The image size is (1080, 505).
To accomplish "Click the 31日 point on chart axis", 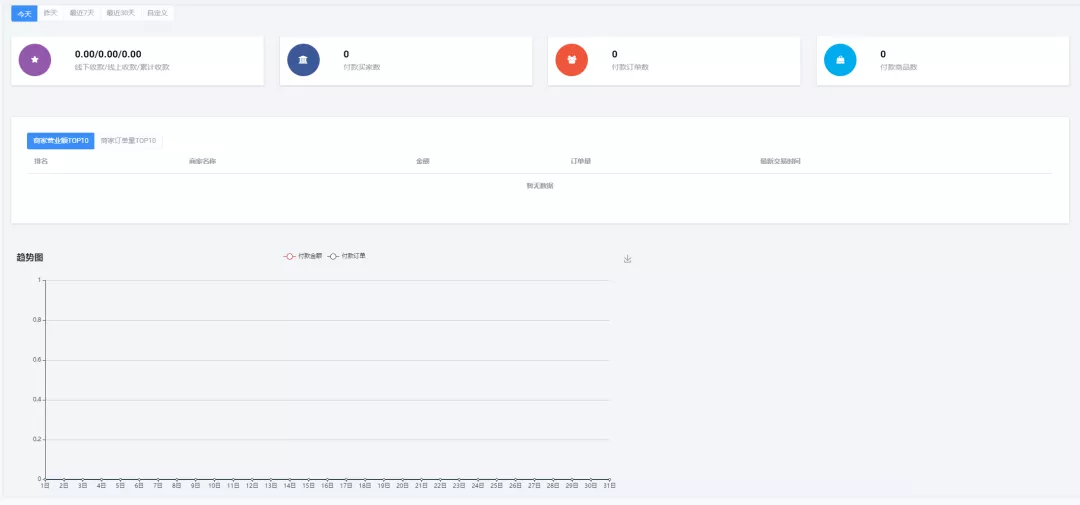I will click(610, 479).
